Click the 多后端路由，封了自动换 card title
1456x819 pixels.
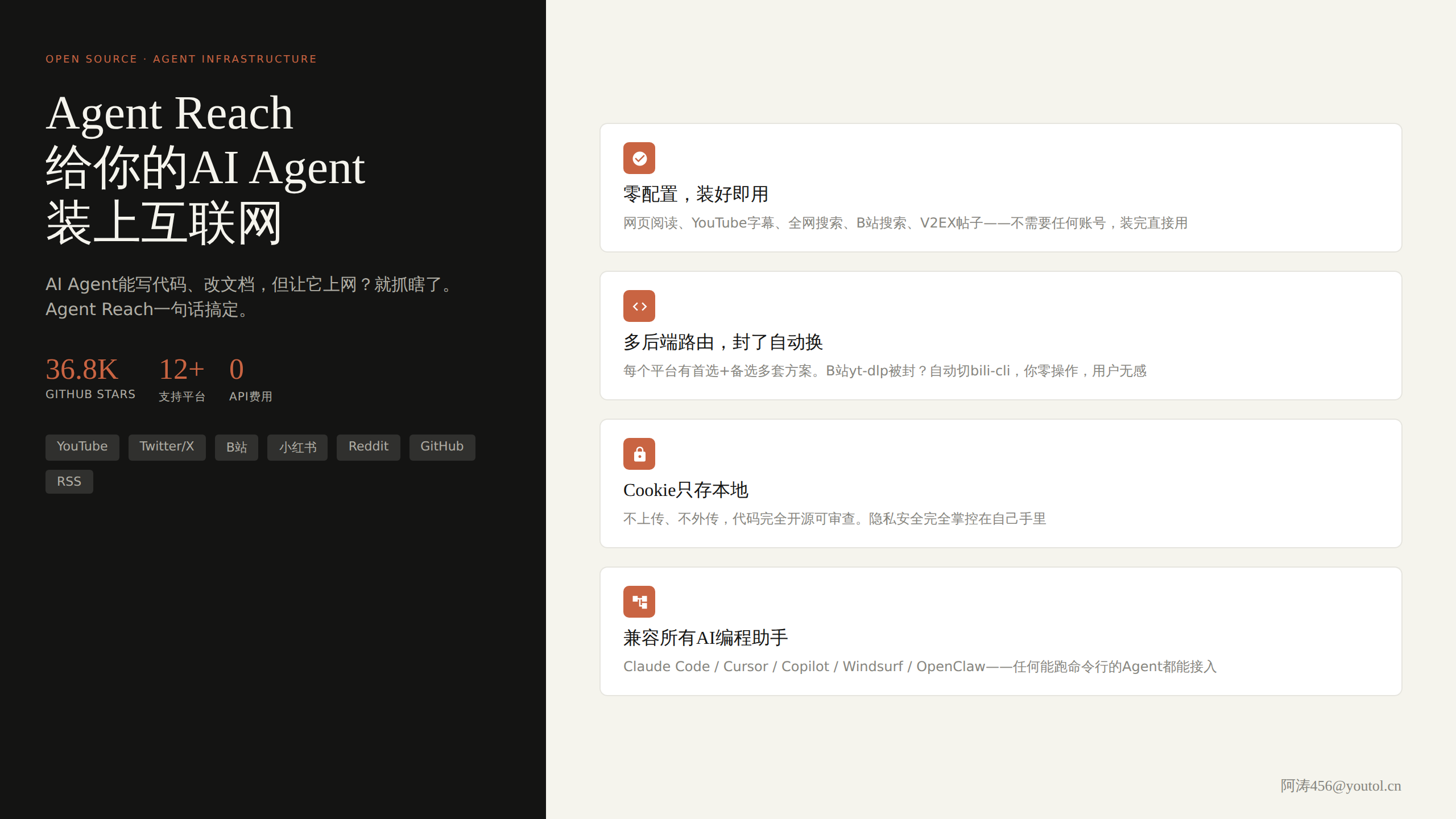click(723, 342)
